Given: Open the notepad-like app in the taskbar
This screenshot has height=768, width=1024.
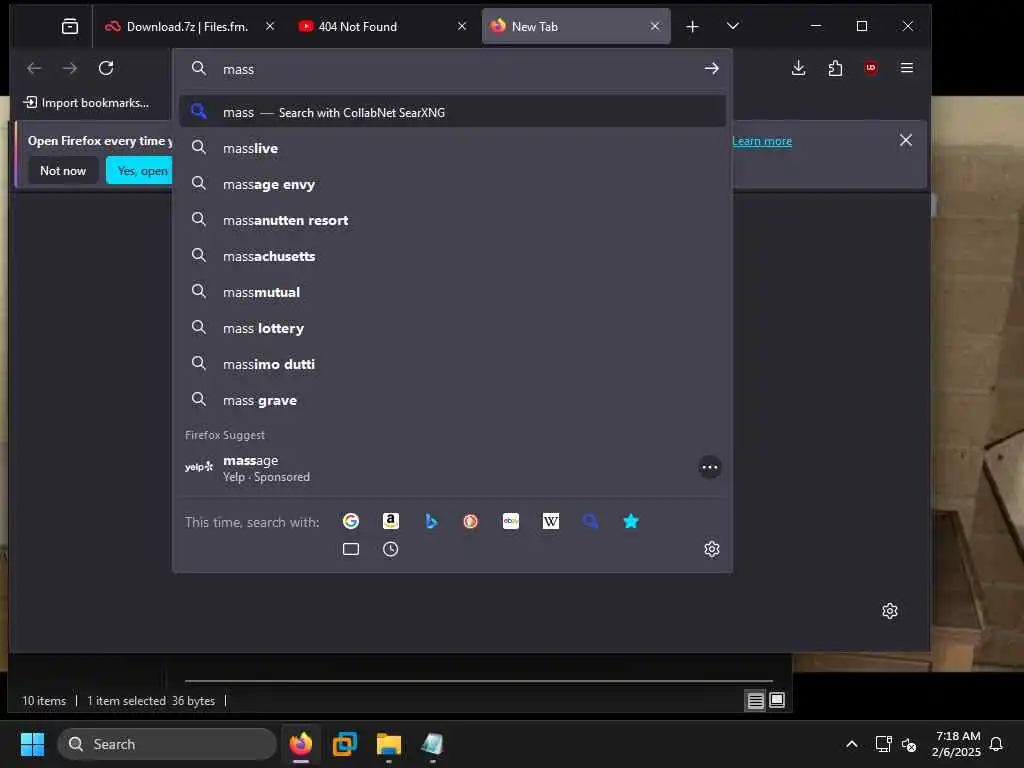Looking at the screenshot, I should [x=432, y=744].
